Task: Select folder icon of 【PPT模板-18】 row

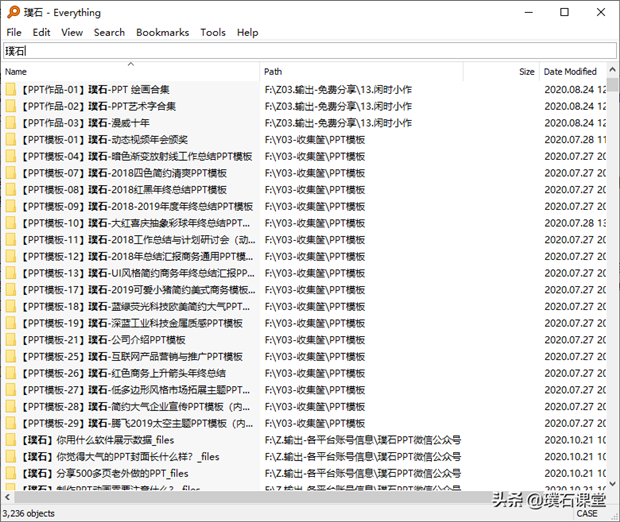Action: [11, 306]
